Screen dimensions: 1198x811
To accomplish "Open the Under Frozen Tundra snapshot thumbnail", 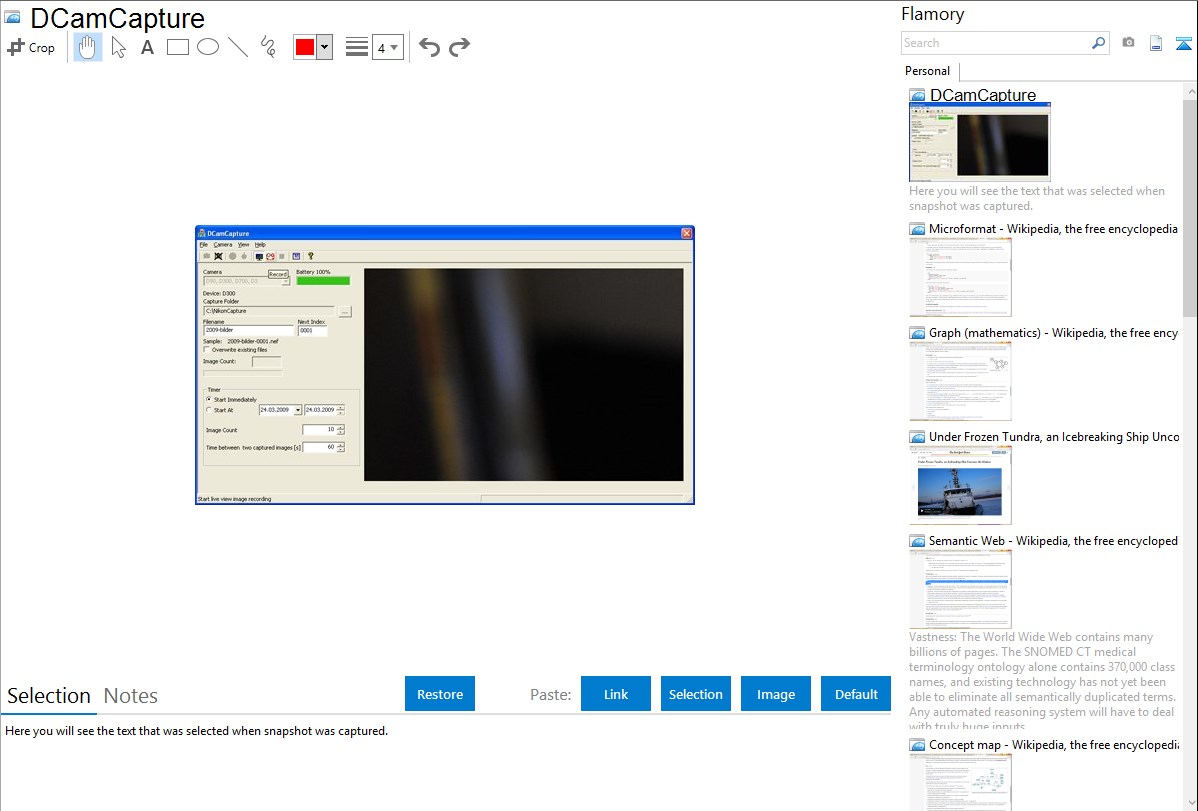I will pyautogui.click(x=960, y=485).
